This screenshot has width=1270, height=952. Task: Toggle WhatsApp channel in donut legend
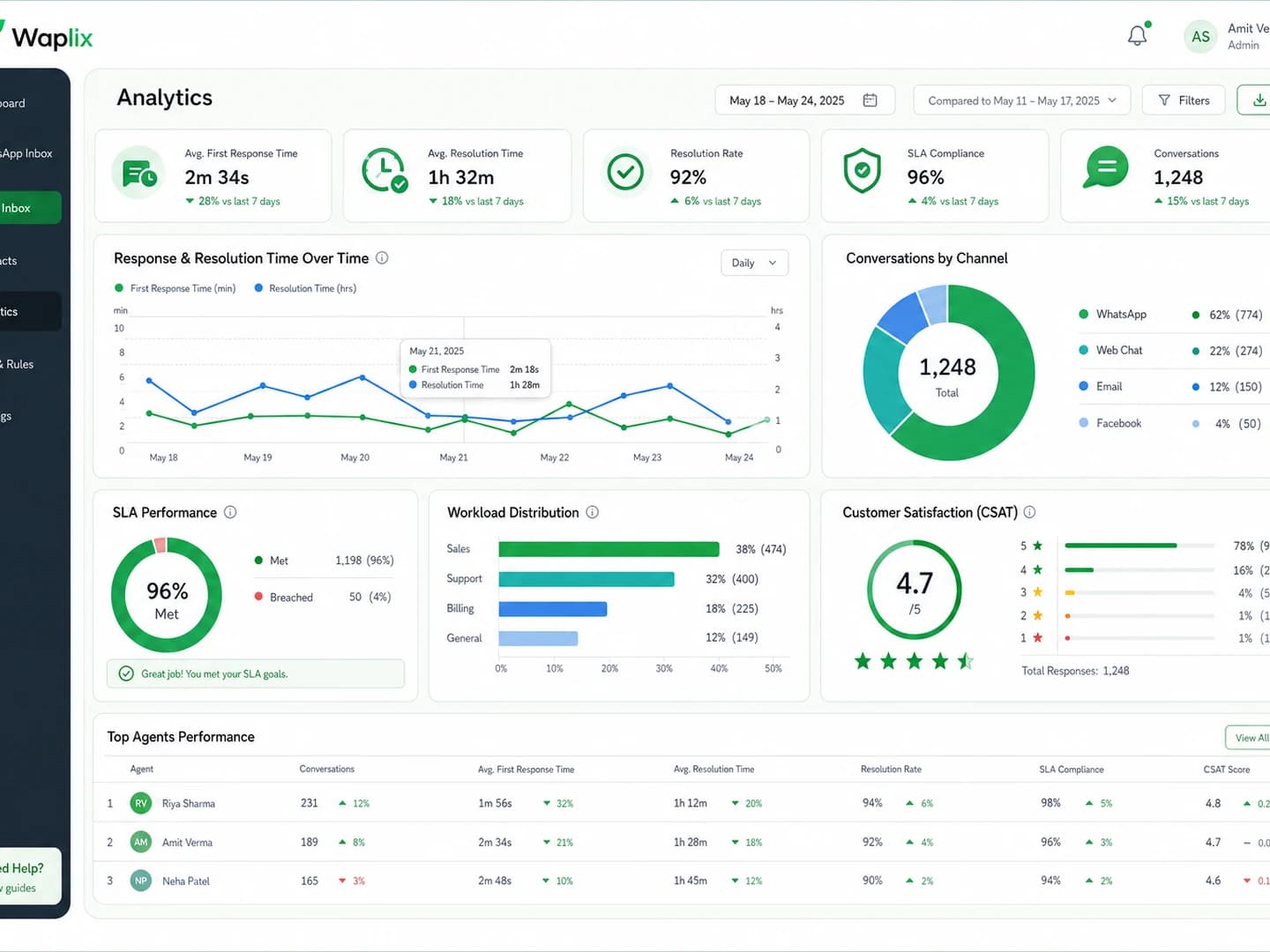click(x=1112, y=314)
